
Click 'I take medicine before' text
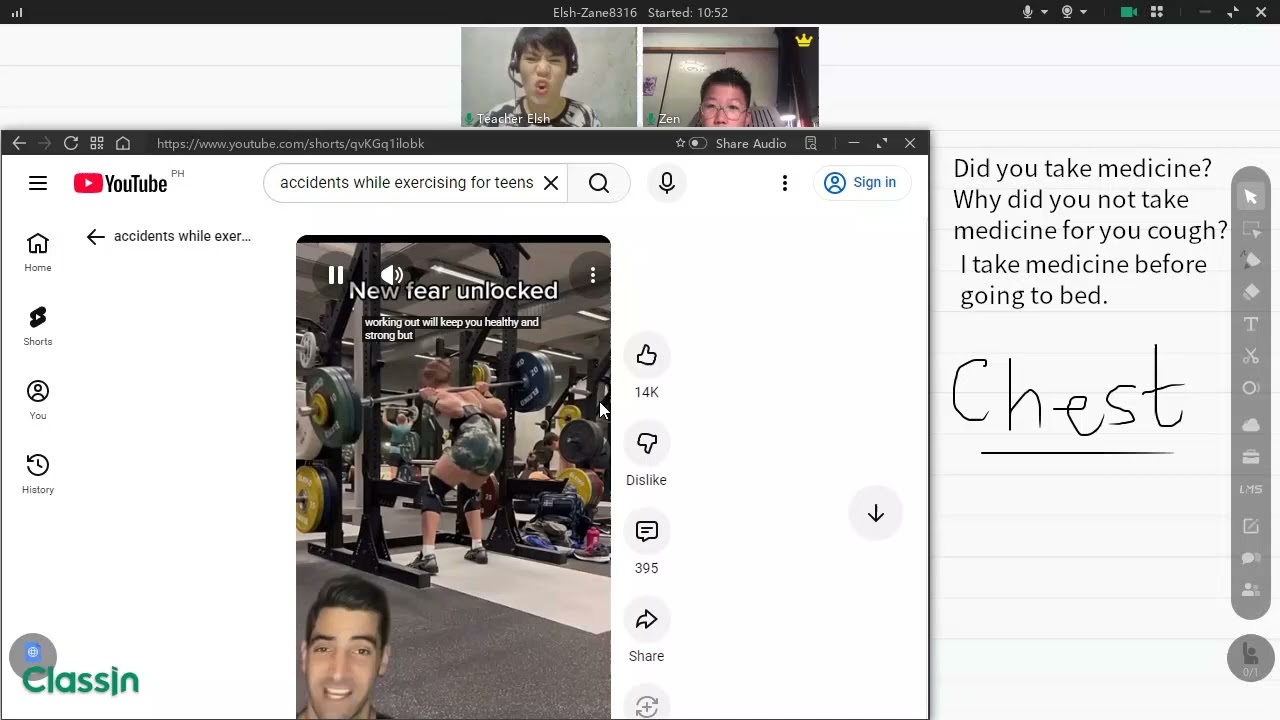[x=1083, y=265]
